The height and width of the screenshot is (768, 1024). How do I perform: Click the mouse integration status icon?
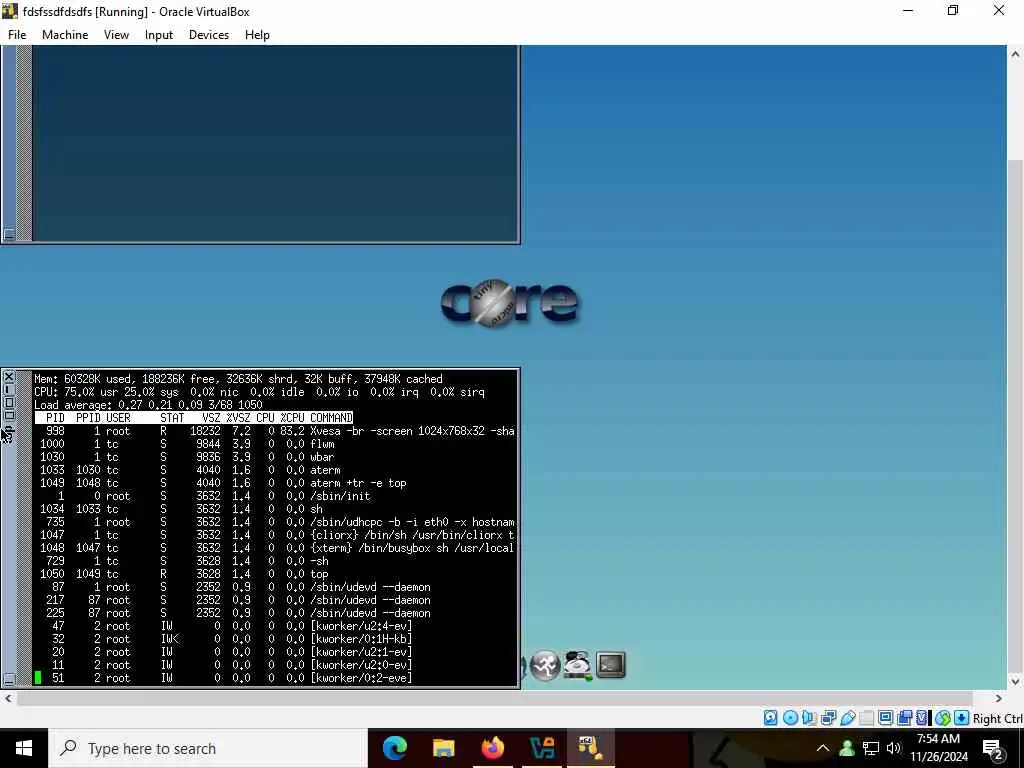(x=942, y=718)
